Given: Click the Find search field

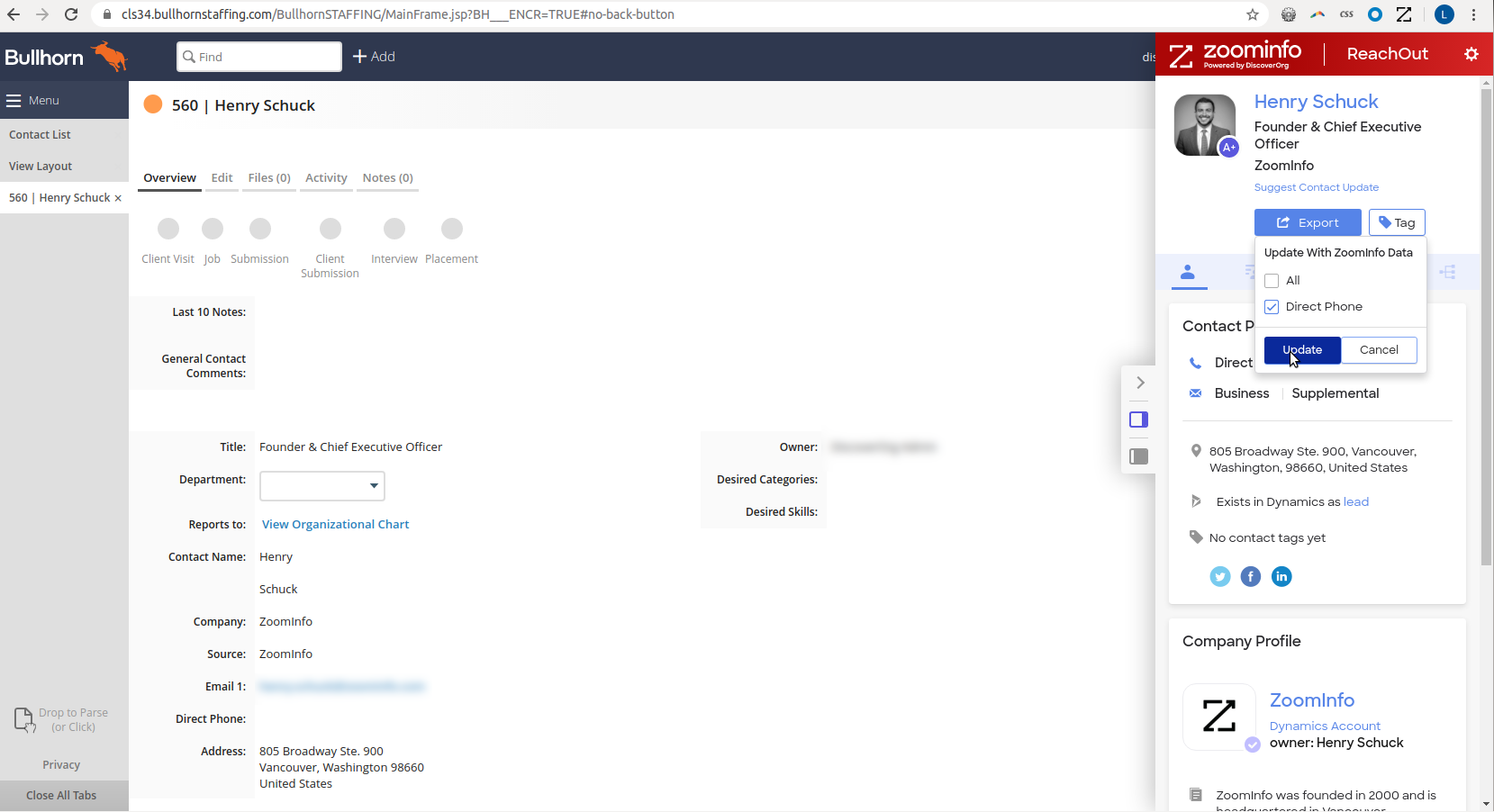Looking at the screenshot, I should click(x=259, y=57).
